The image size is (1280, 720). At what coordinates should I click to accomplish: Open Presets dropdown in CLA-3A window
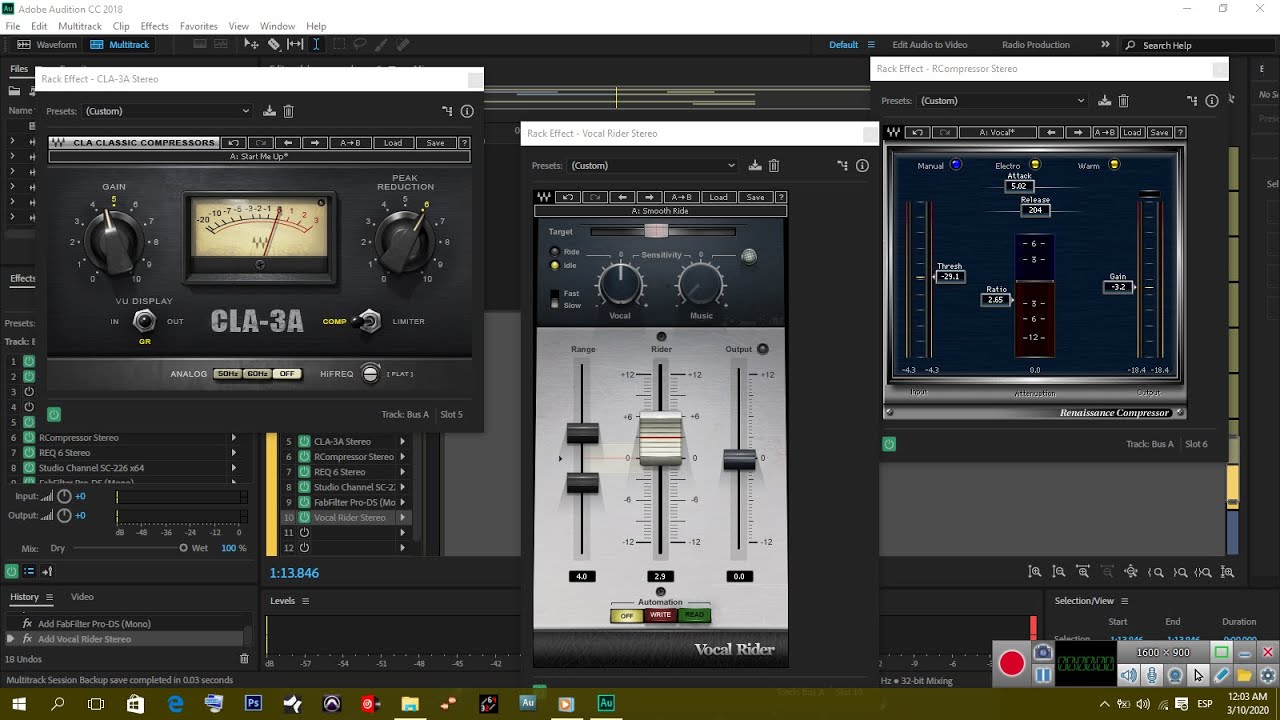166,111
